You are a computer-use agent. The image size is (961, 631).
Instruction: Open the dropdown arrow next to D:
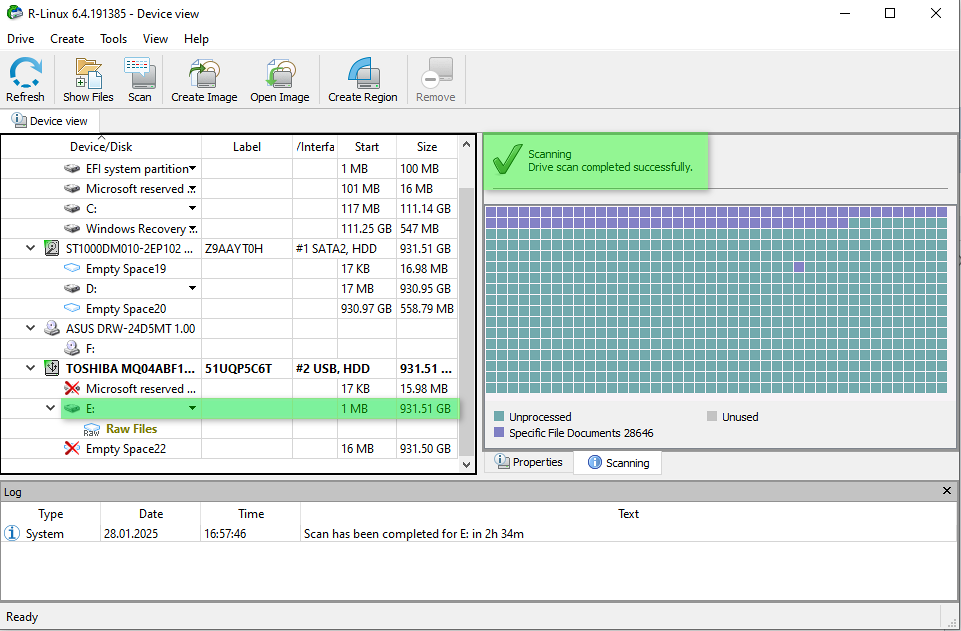click(x=192, y=289)
